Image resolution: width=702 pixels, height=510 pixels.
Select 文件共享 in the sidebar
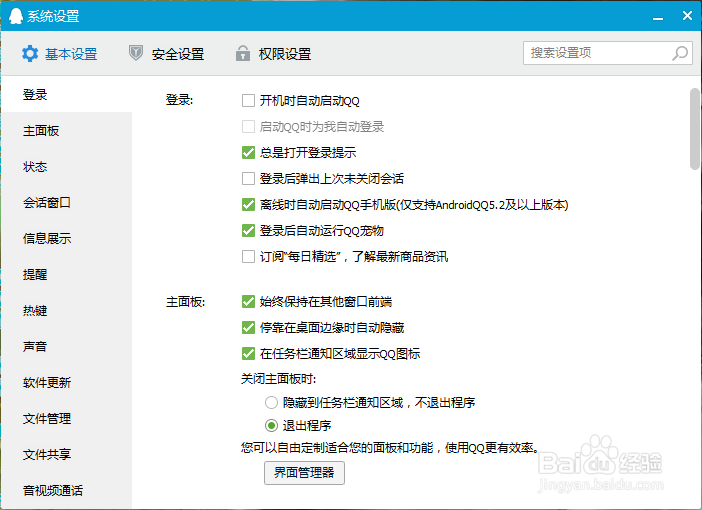click(x=66, y=454)
